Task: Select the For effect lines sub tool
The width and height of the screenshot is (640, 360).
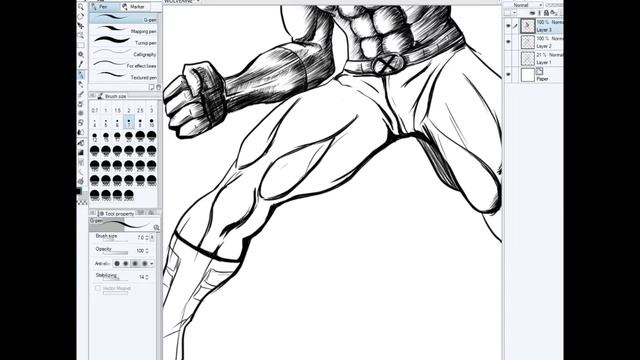Action: (x=123, y=64)
